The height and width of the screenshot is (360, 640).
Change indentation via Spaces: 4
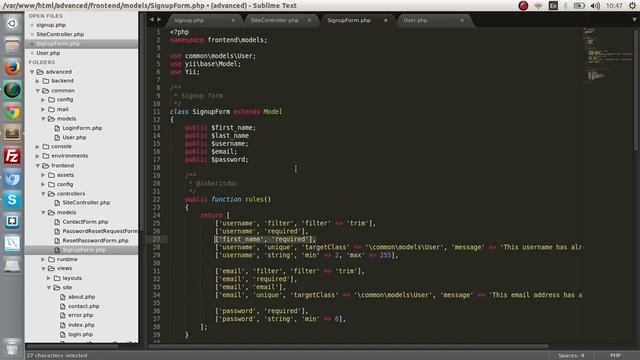(x=571, y=356)
